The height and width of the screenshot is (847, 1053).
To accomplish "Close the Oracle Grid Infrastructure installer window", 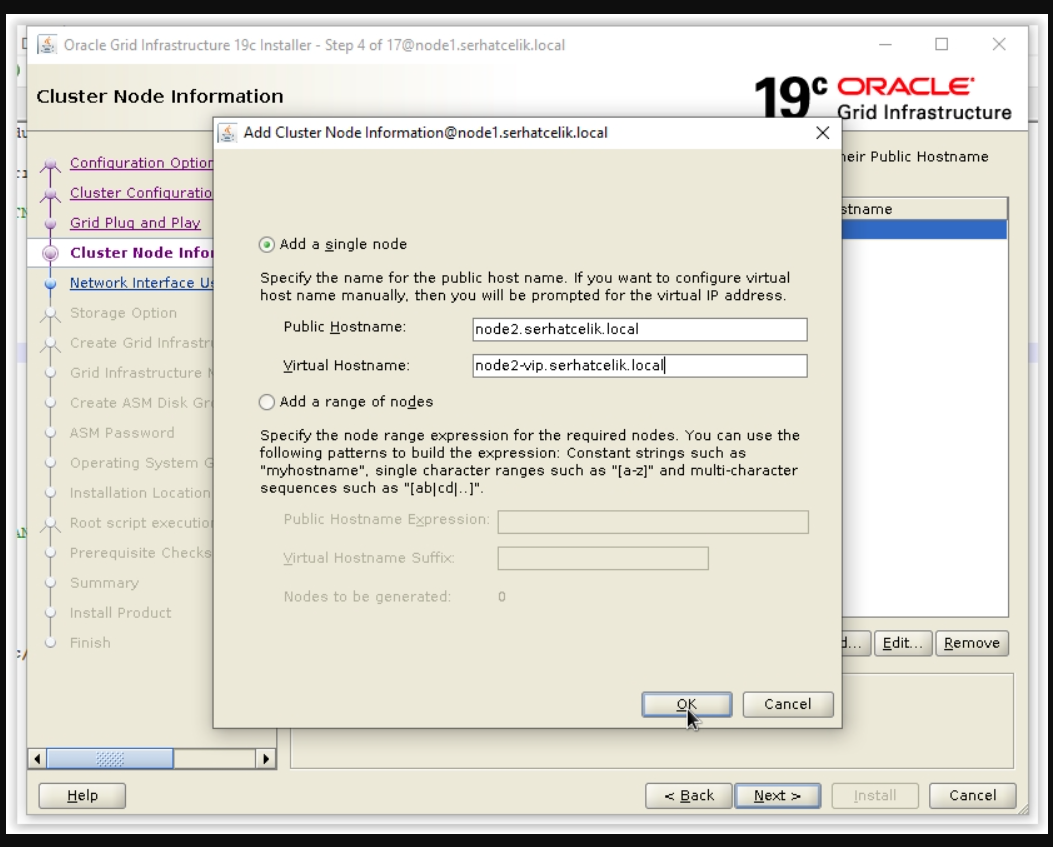I will [999, 44].
